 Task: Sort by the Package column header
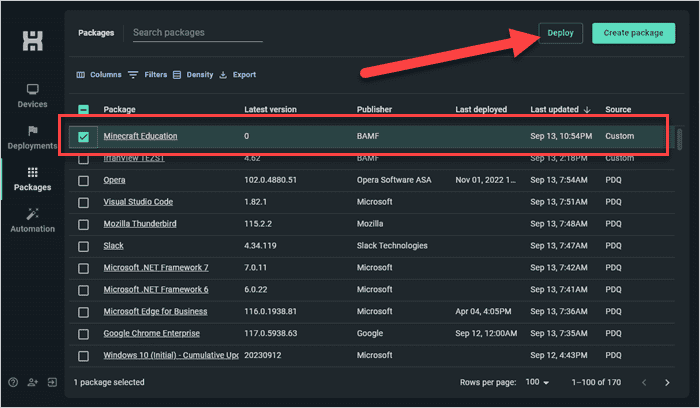[x=119, y=109]
